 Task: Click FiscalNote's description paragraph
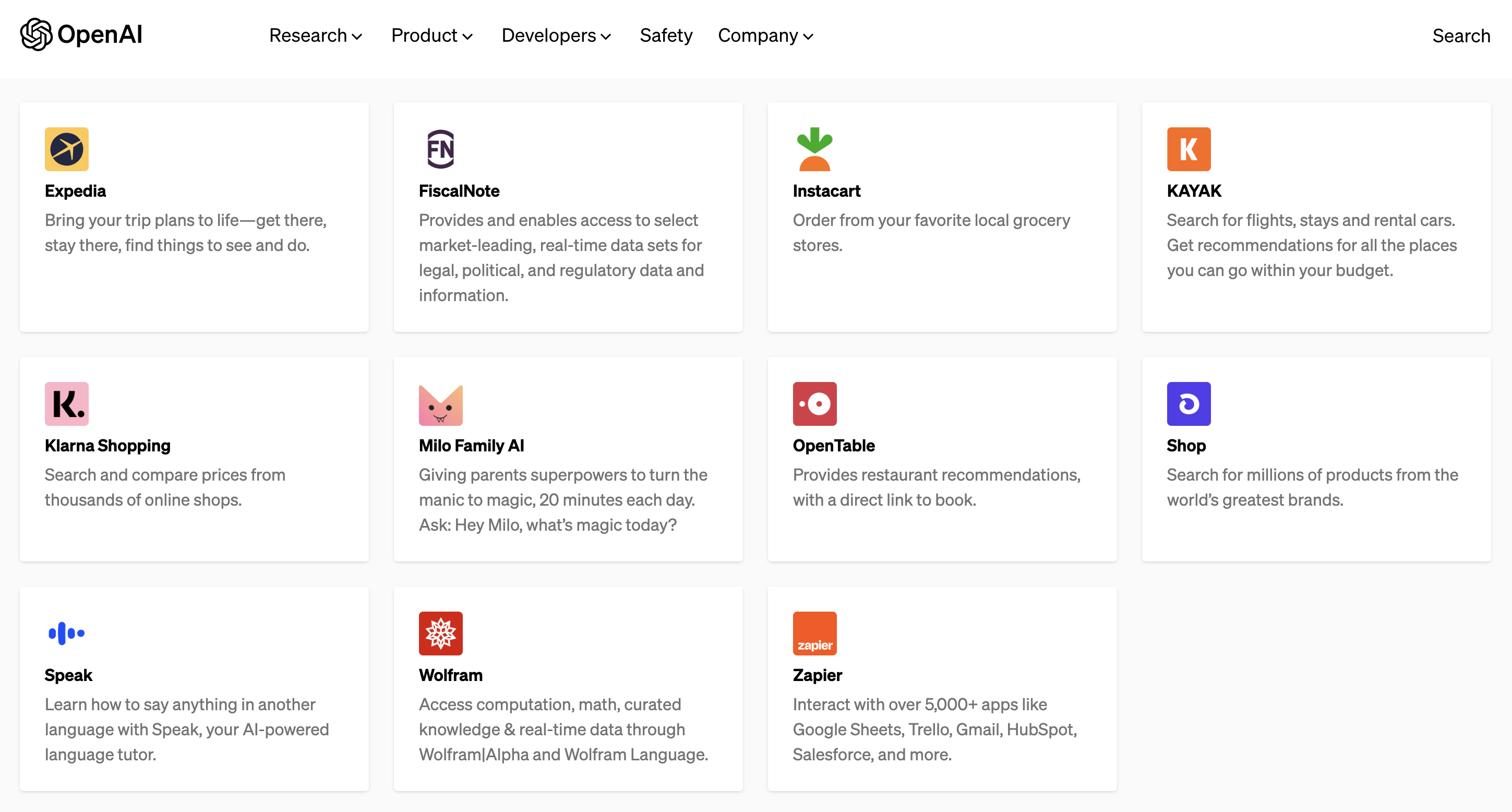[x=562, y=258]
